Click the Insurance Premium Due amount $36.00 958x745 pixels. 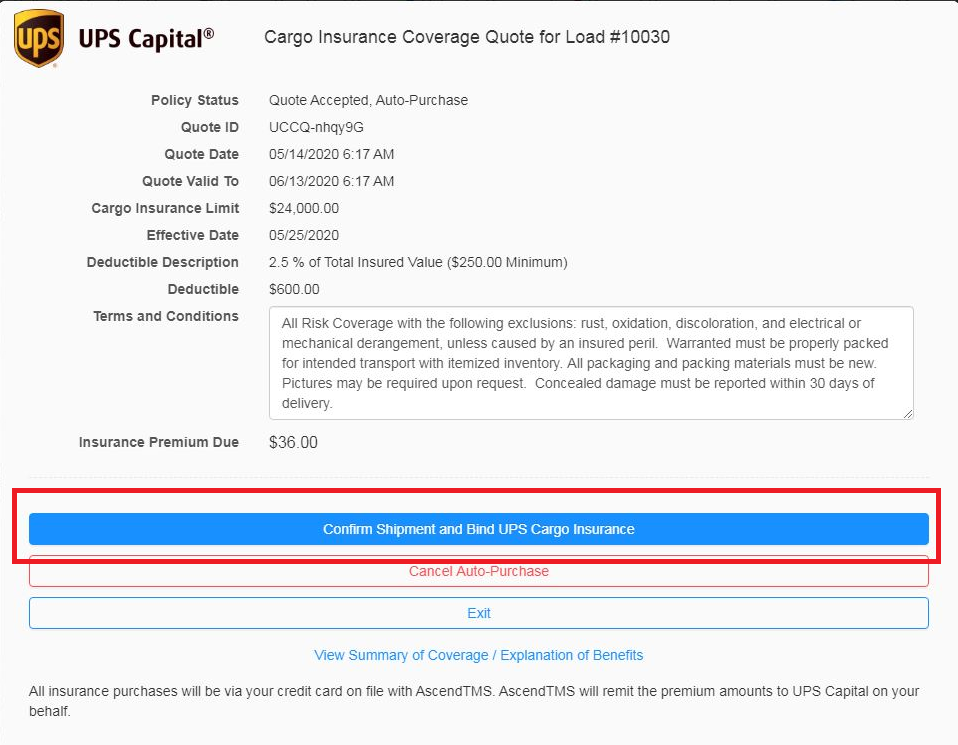(293, 442)
